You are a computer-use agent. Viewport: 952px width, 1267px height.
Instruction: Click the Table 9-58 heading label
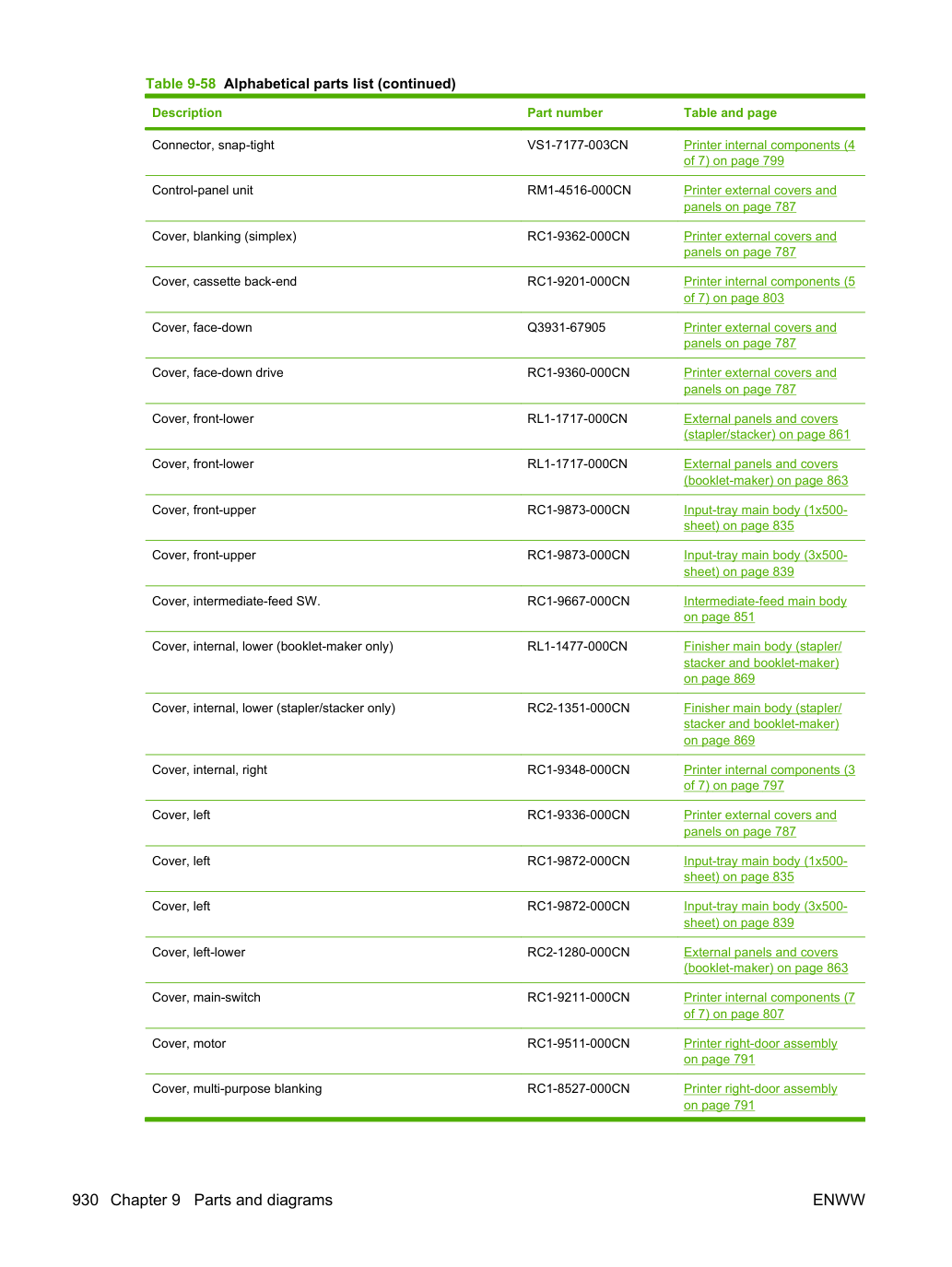[181, 84]
